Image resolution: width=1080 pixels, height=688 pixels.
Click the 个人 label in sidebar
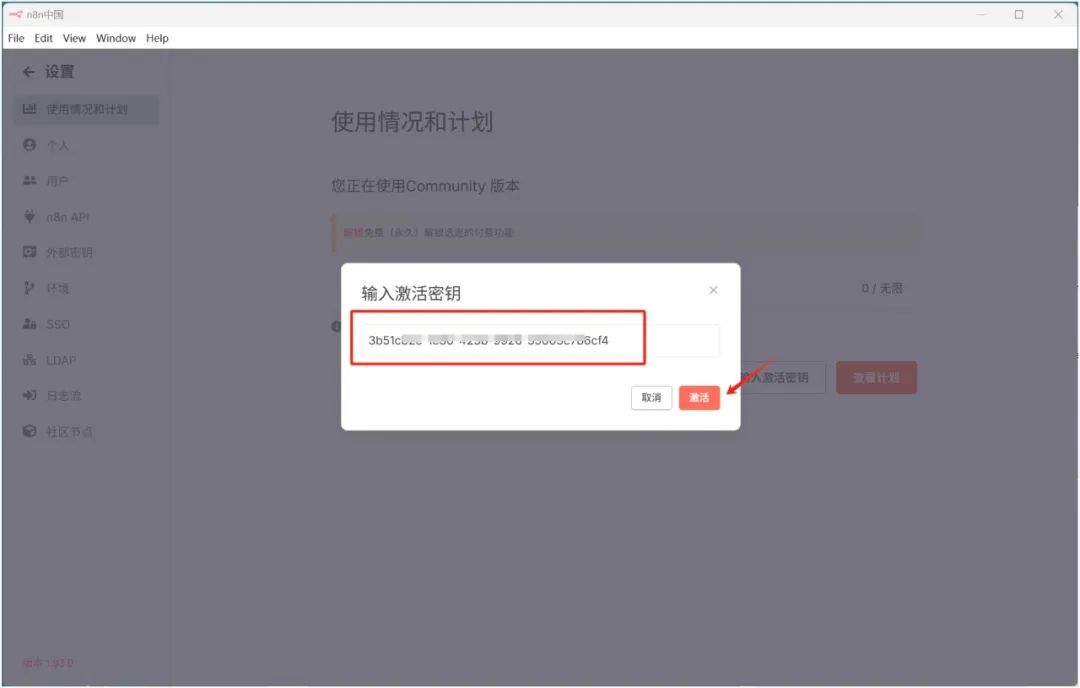[x=58, y=145]
